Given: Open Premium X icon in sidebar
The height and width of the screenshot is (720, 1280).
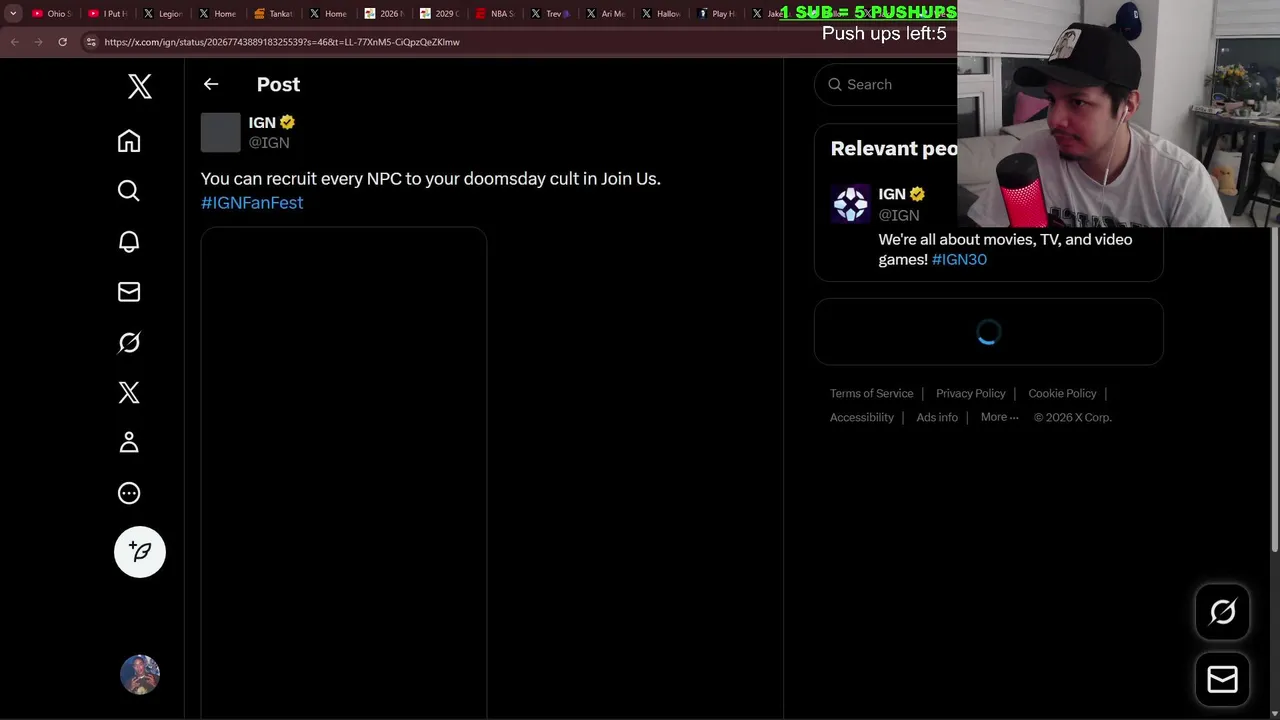Looking at the screenshot, I should coord(129,392).
